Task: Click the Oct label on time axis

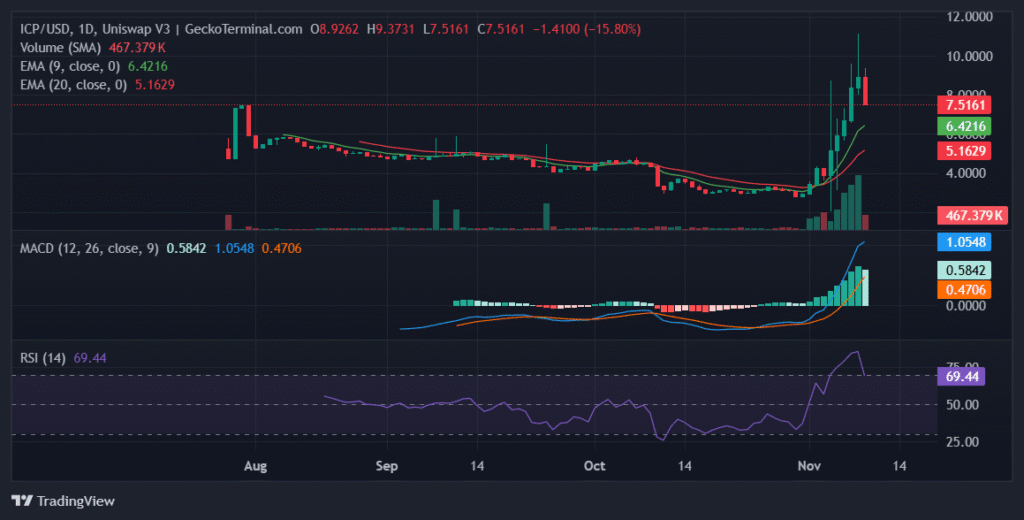Action: (594, 466)
